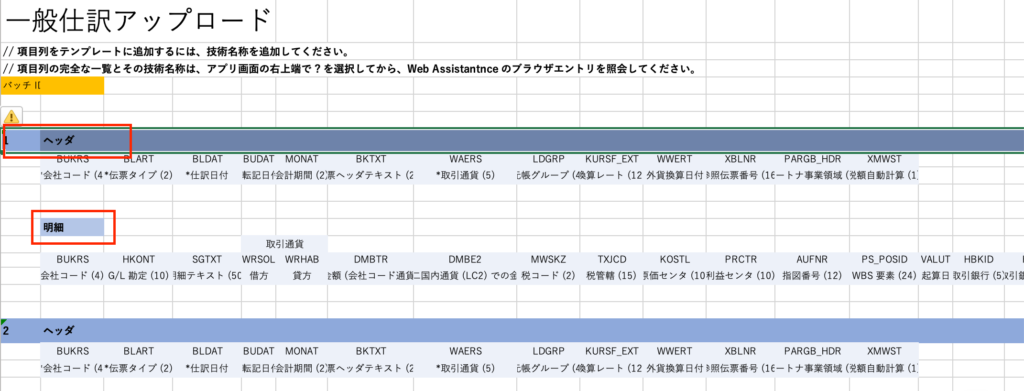The height and width of the screenshot is (391, 1024).
Task: Select the HKONT cell
Action: [x=138, y=259]
